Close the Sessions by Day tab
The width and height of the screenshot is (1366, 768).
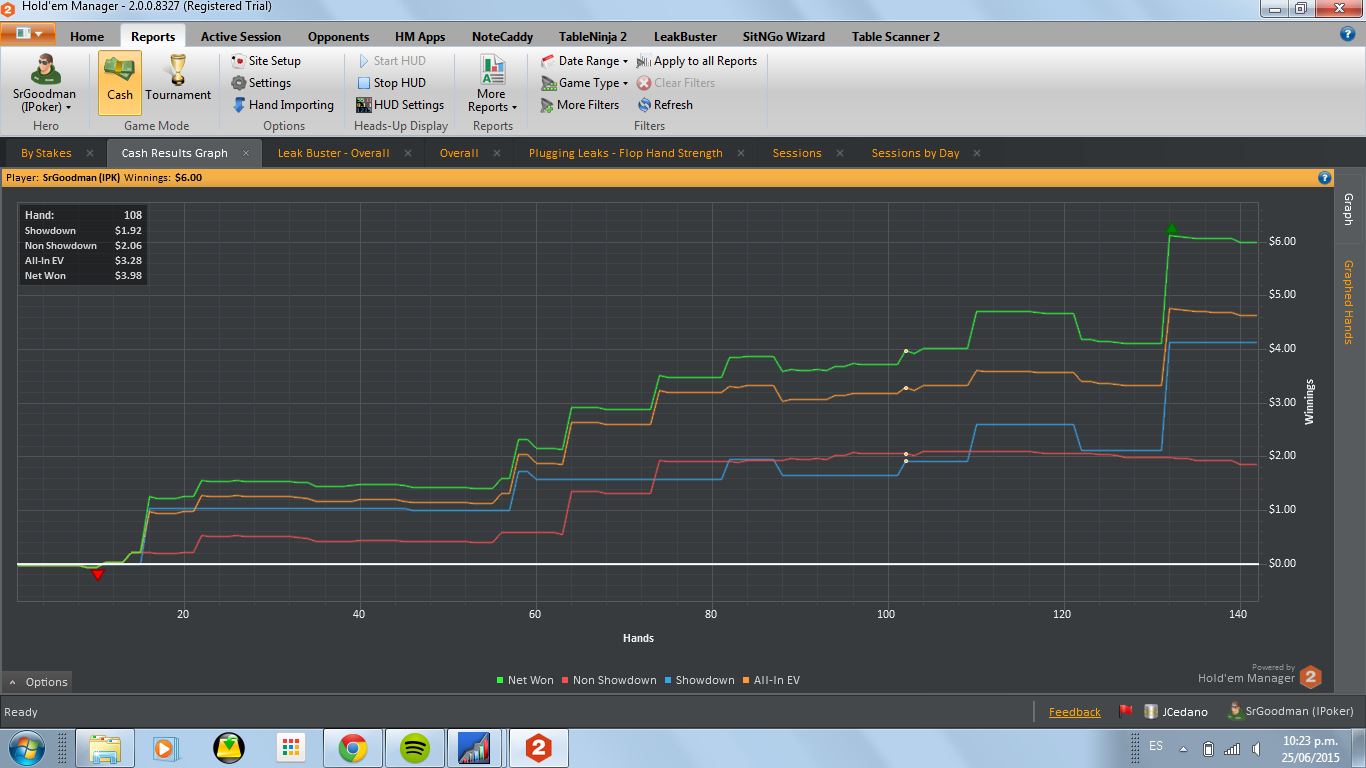[x=977, y=153]
